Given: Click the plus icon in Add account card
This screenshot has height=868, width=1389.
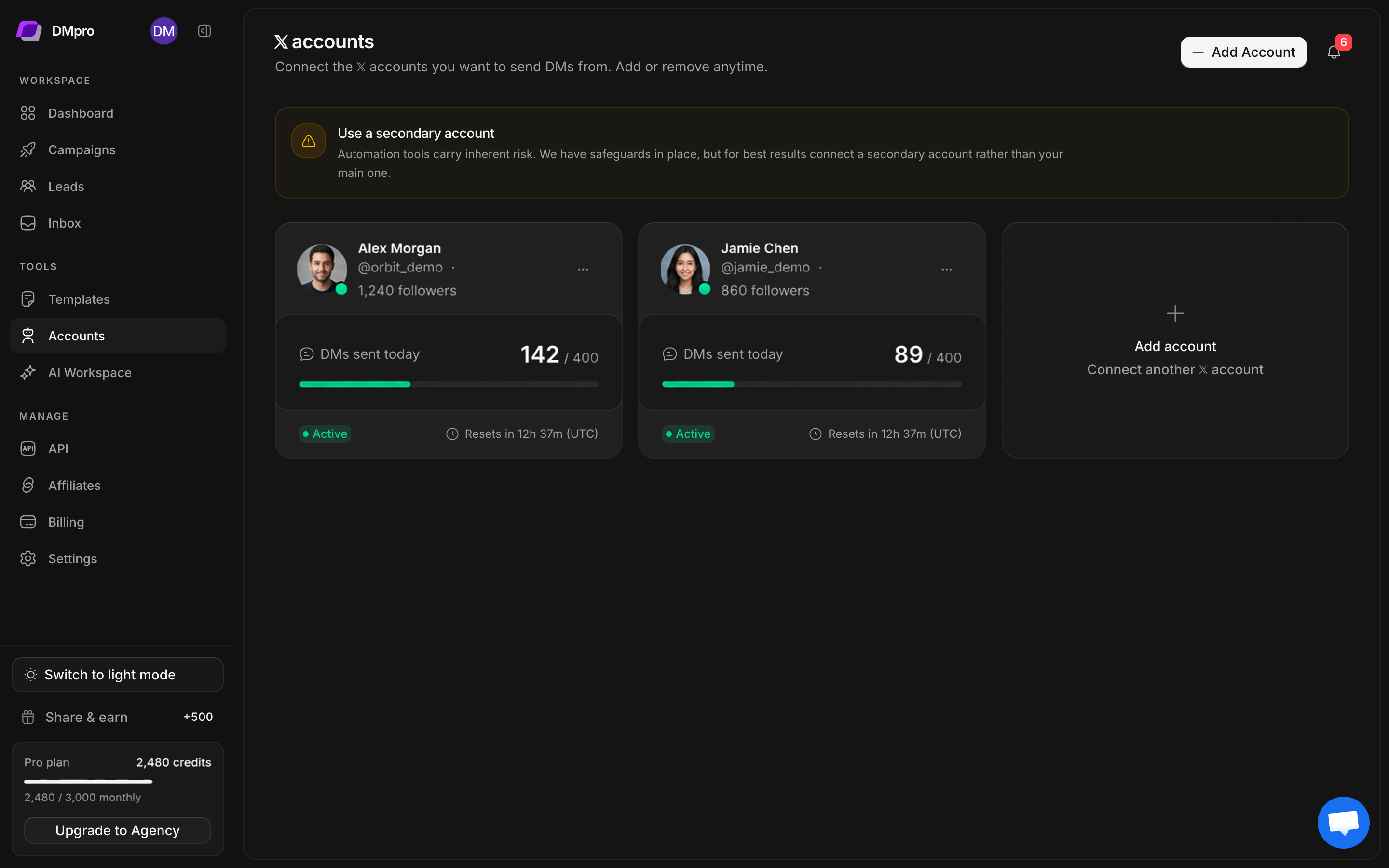Looking at the screenshot, I should coord(1175,313).
